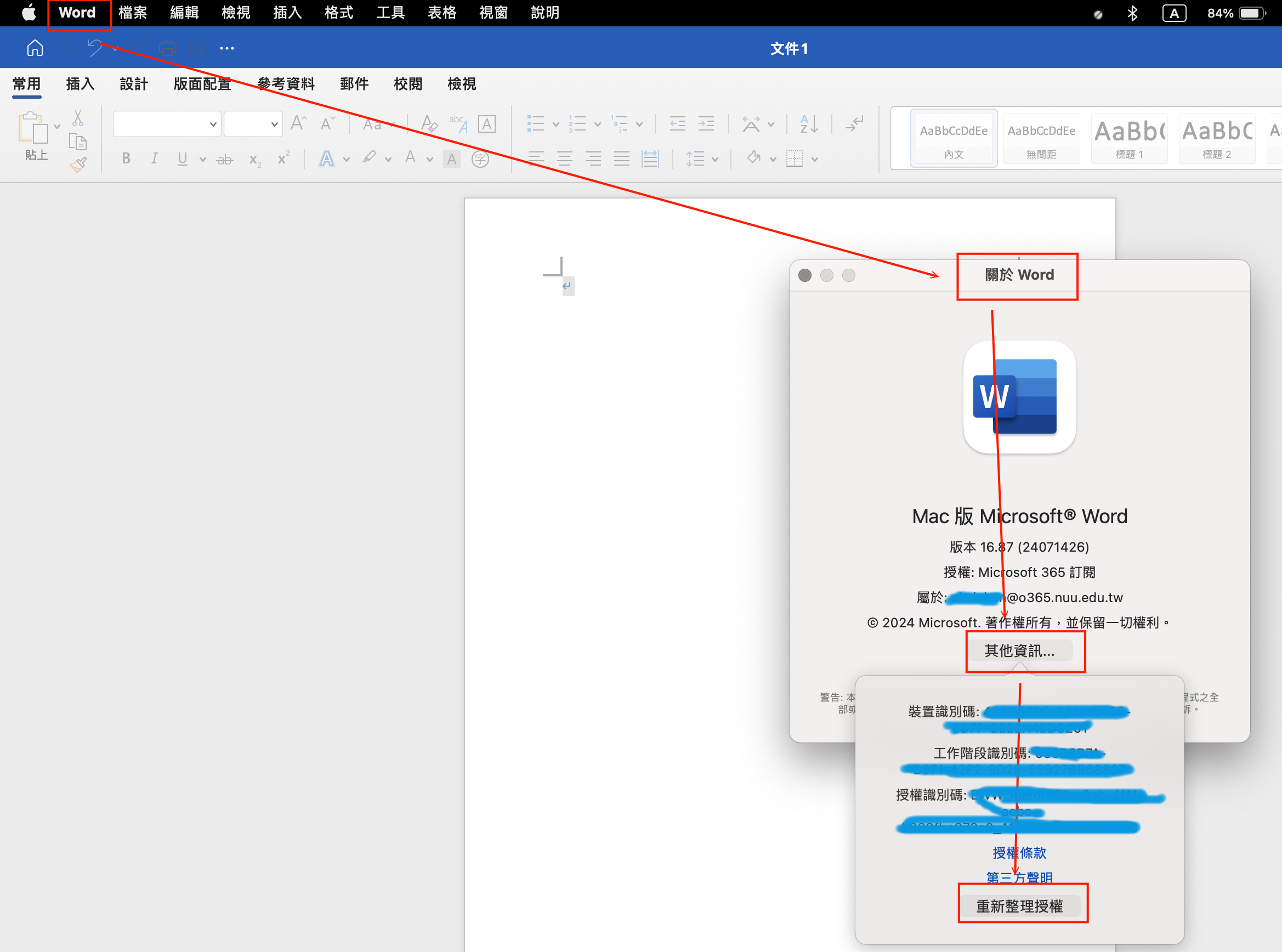Click the 其他資訊... button
The height and width of the screenshot is (952, 1282).
pyautogui.click(x=1019, y=650)
